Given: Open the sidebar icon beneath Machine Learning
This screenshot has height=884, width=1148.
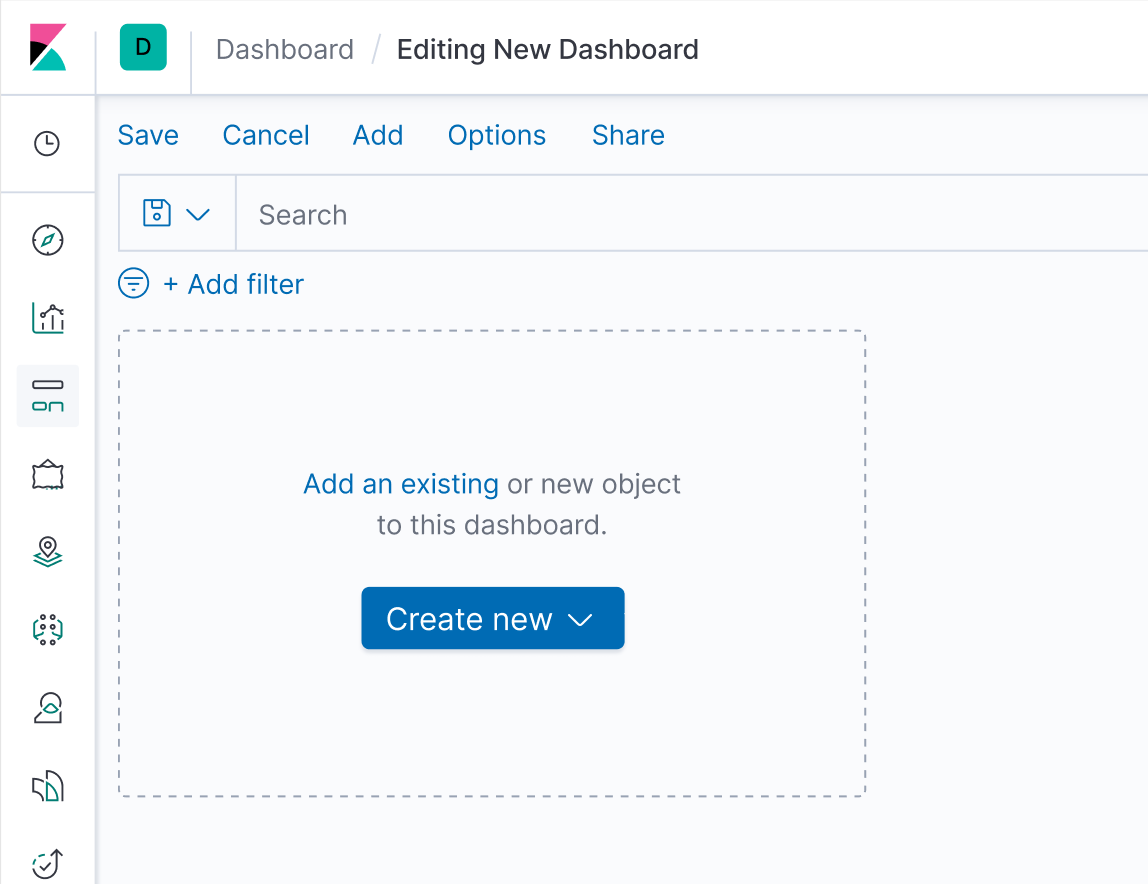Looking at the screenshot, I should [48, 708].
